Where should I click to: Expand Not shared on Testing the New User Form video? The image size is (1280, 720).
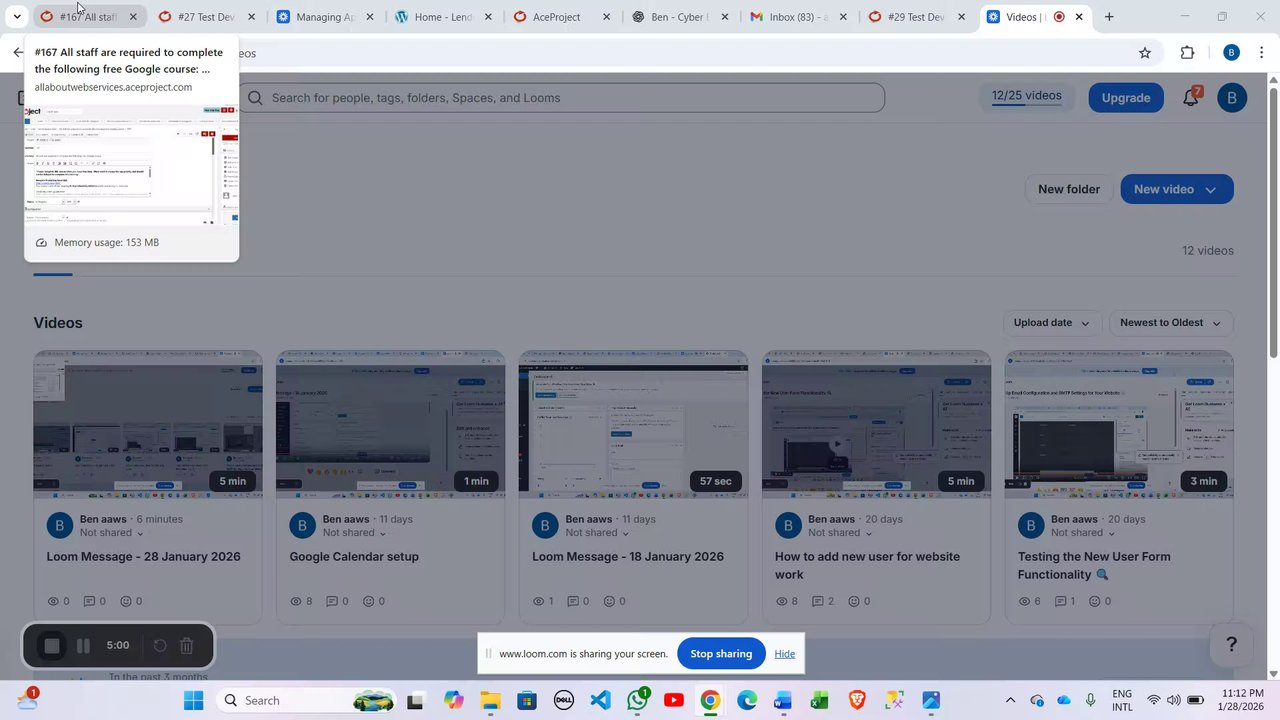1111,534
